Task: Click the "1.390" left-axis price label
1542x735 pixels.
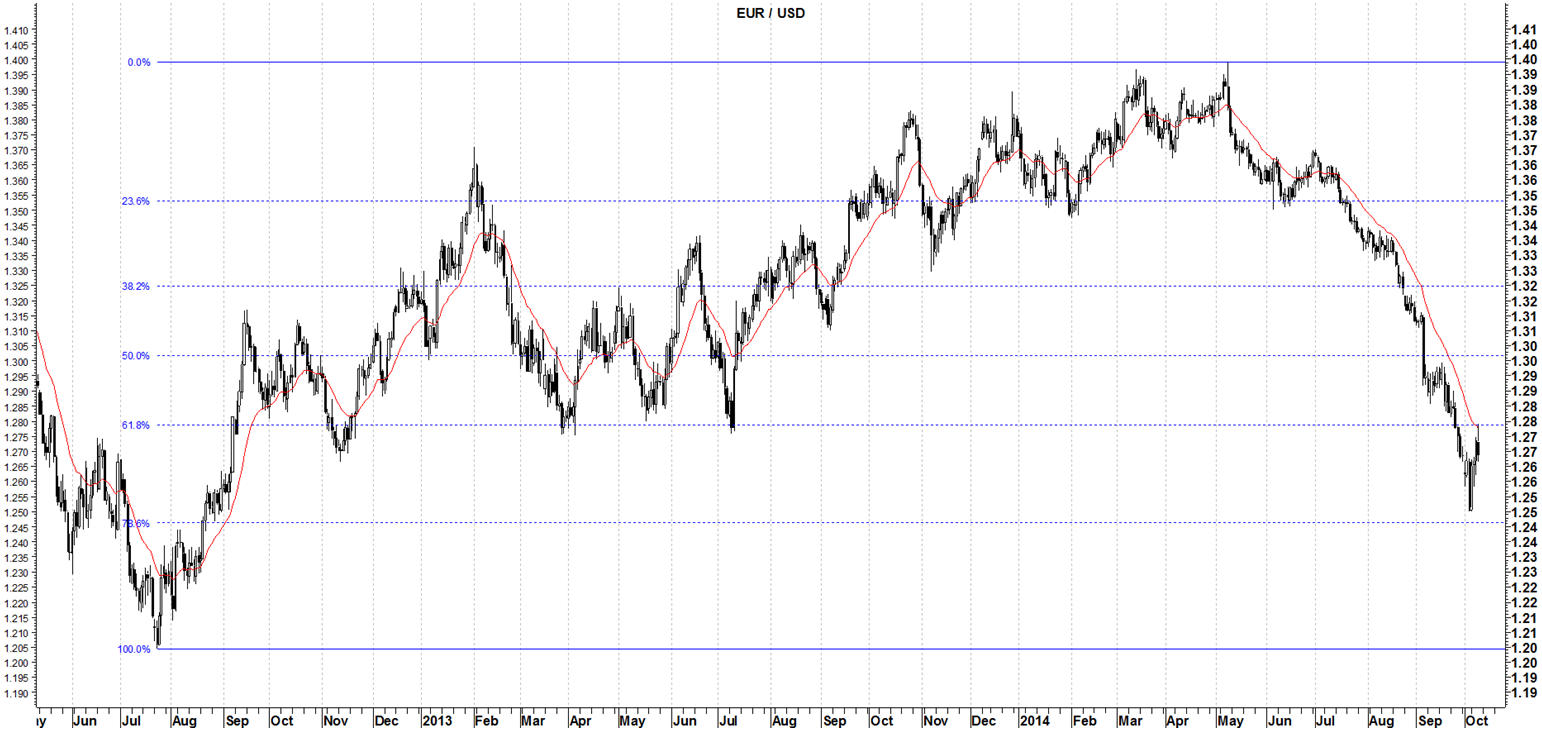Action: [x=16, y=91]
